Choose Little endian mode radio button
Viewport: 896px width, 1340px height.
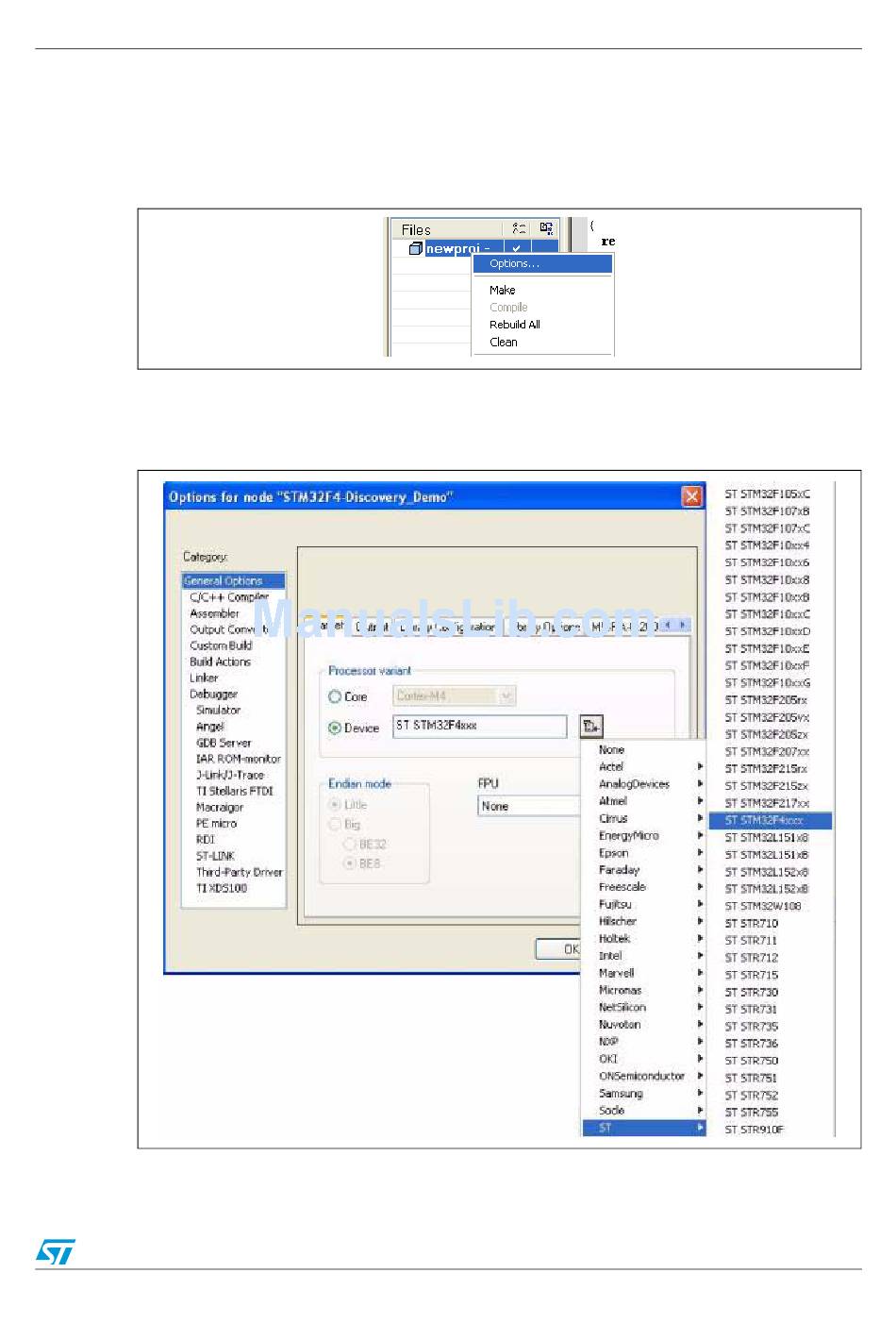click(334, 805)
